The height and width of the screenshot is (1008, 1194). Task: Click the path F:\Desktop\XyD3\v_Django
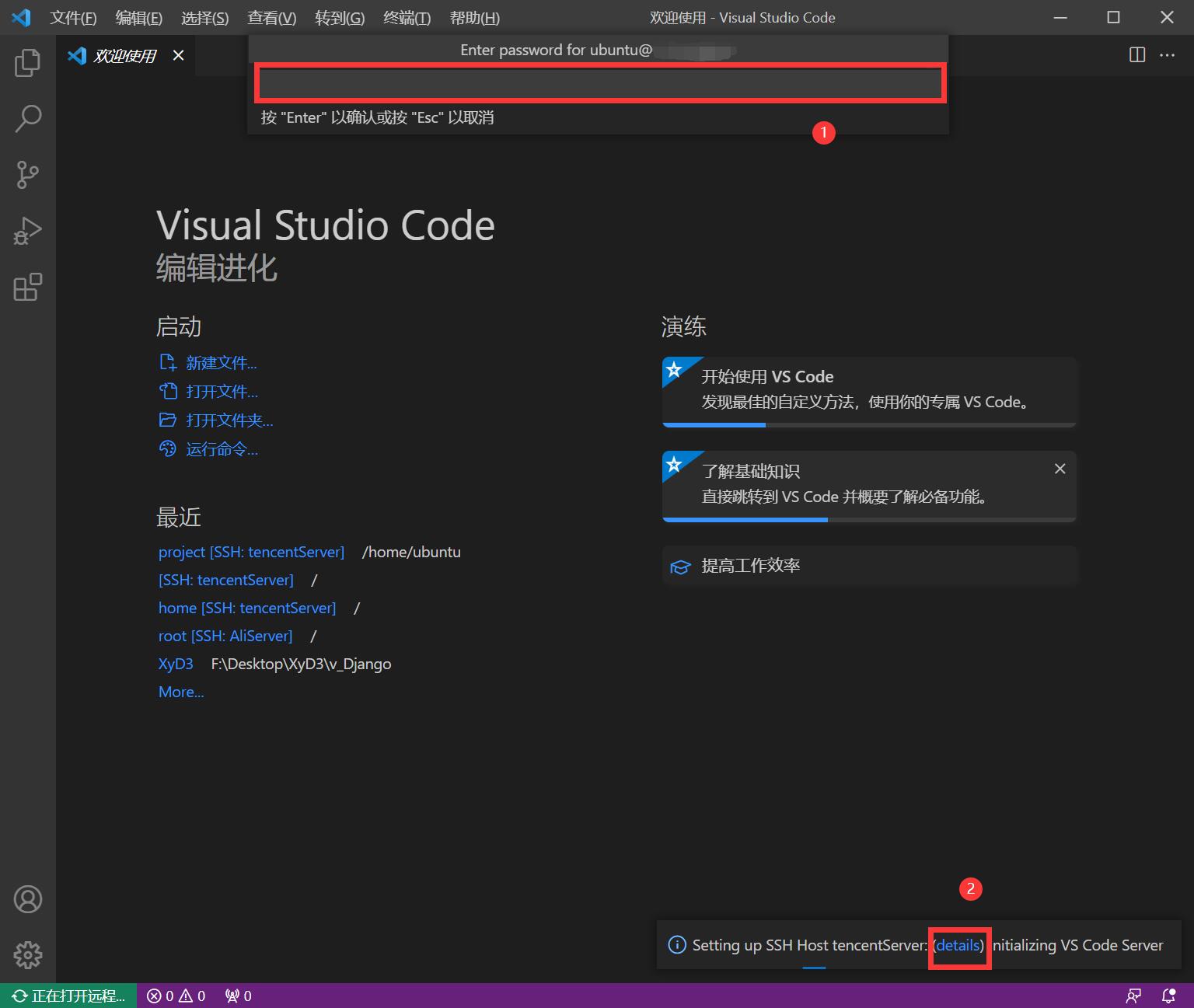(x=302, y=664)
